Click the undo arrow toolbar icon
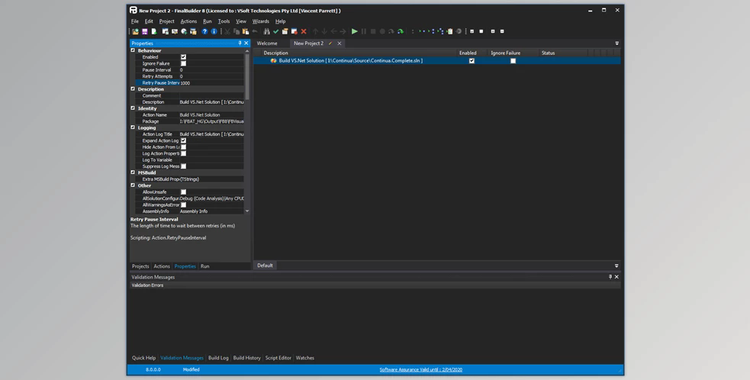This screenshot has width=750, height=380. [x=255, y=32]
